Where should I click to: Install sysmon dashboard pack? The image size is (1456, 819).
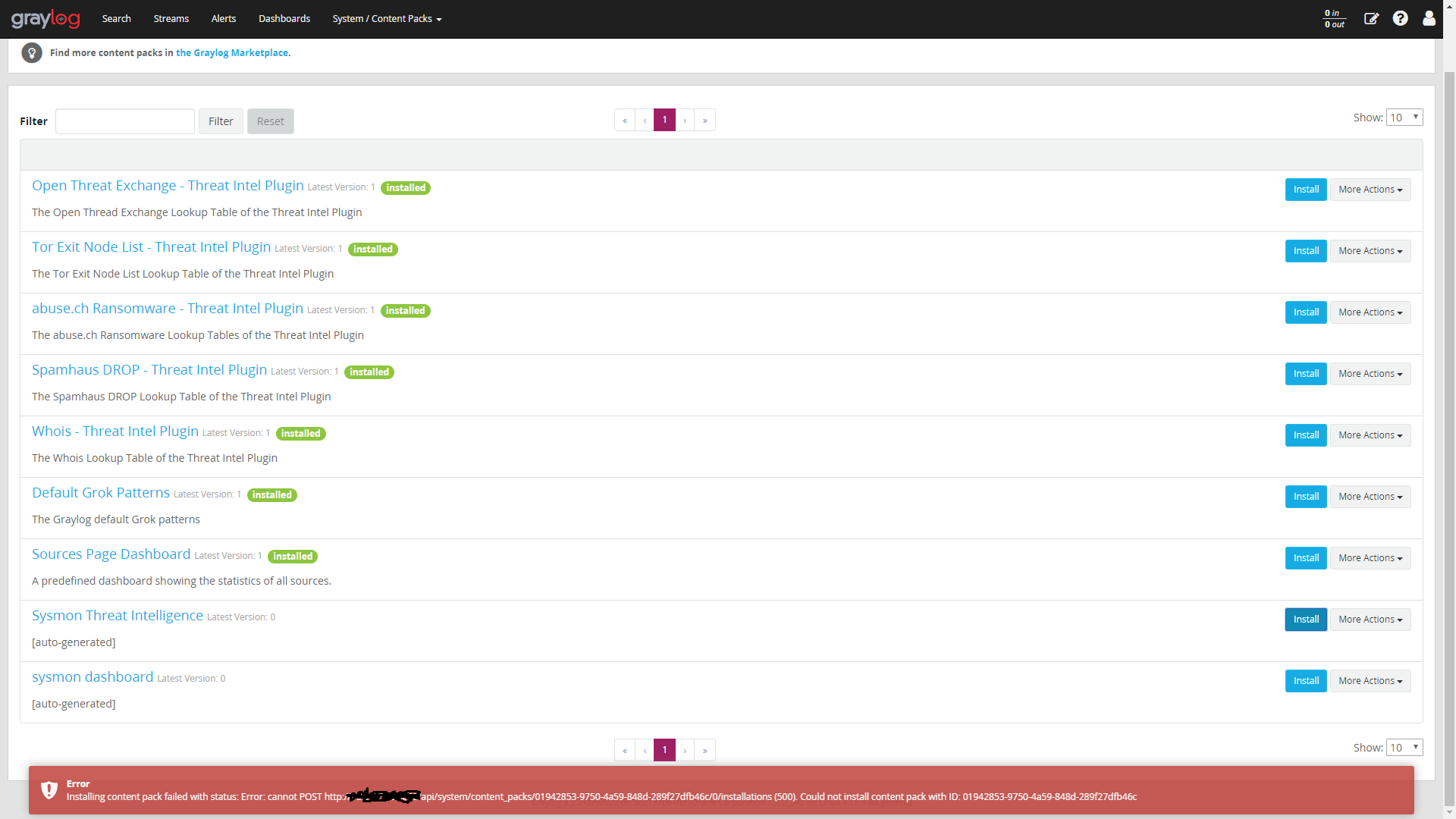pos(1306,681)
